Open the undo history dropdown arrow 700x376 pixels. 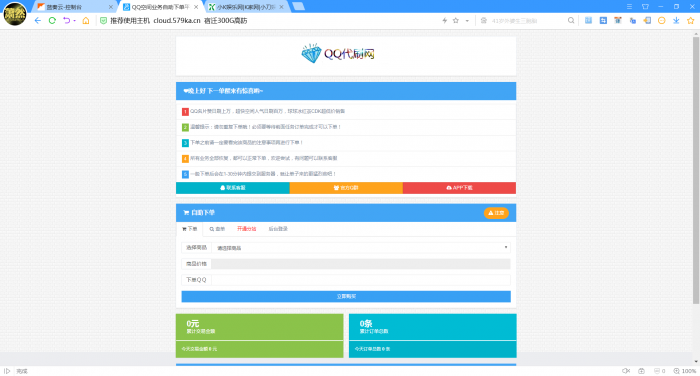point(75,21)
